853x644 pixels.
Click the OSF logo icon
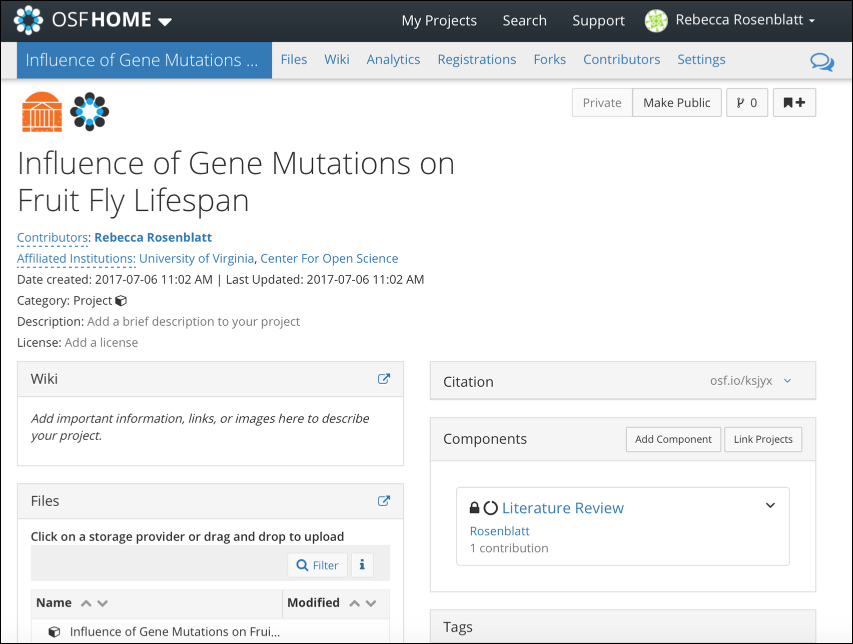[28, 20]
